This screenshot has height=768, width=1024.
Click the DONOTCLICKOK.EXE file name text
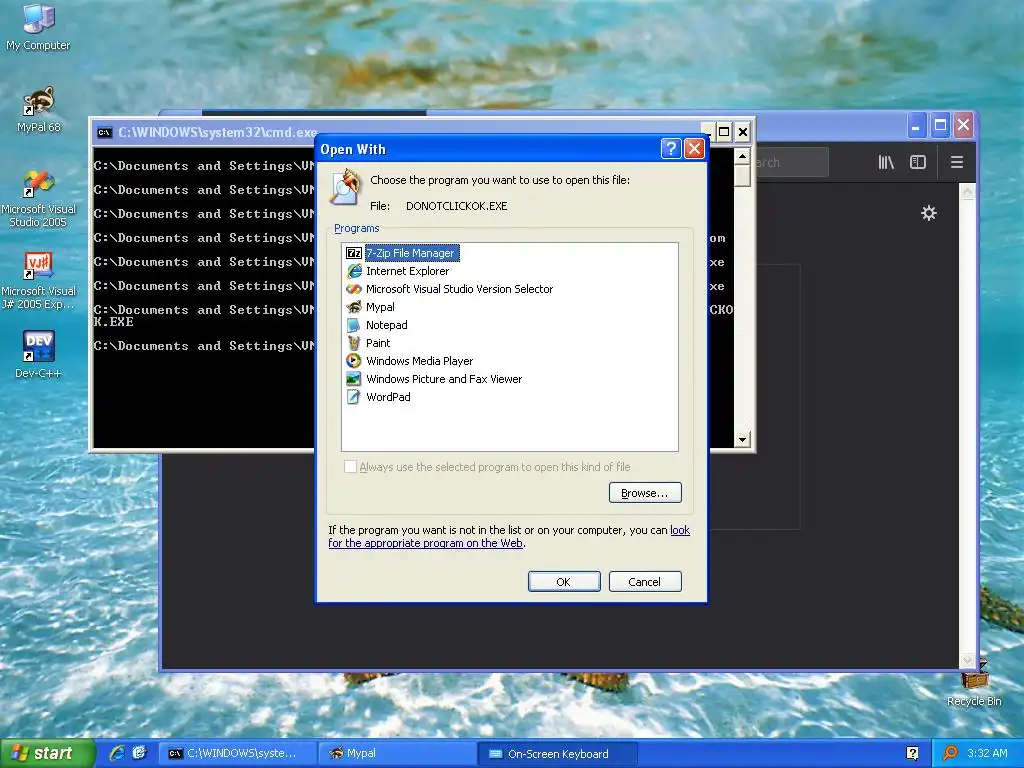click(456, 206)
